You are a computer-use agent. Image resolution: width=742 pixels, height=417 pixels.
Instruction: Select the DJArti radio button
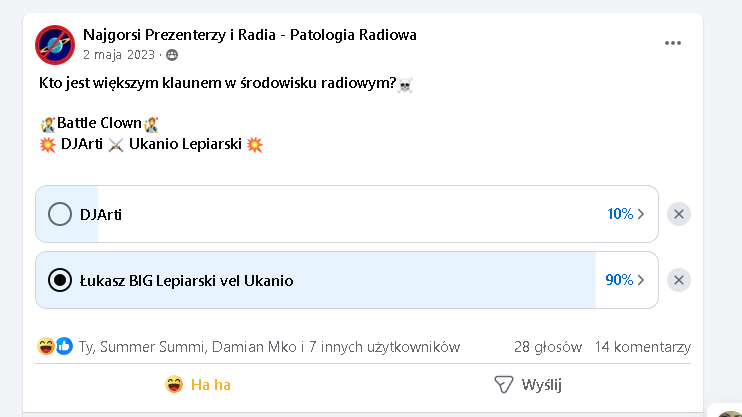[60, 214]
